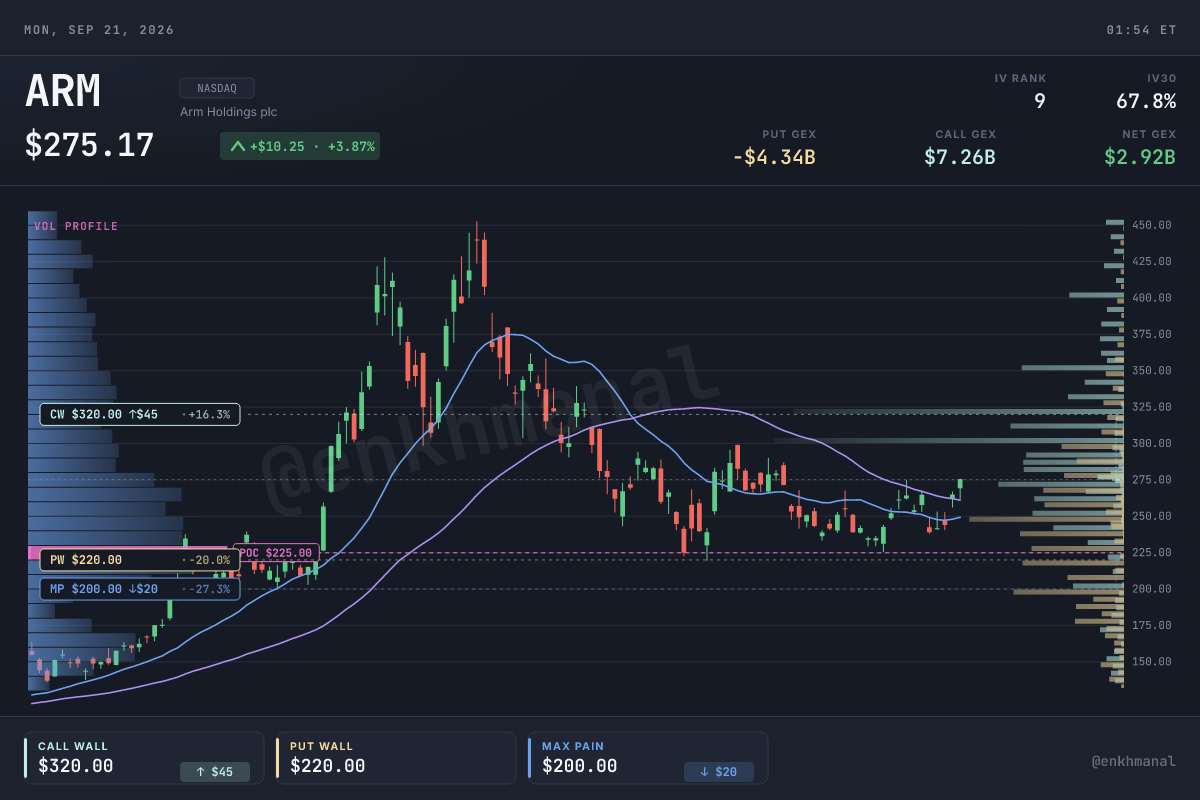Screen dimensions: 1200x800
Task: Click the PUT GEX value -$4.34B
Action: pos(774,157)
